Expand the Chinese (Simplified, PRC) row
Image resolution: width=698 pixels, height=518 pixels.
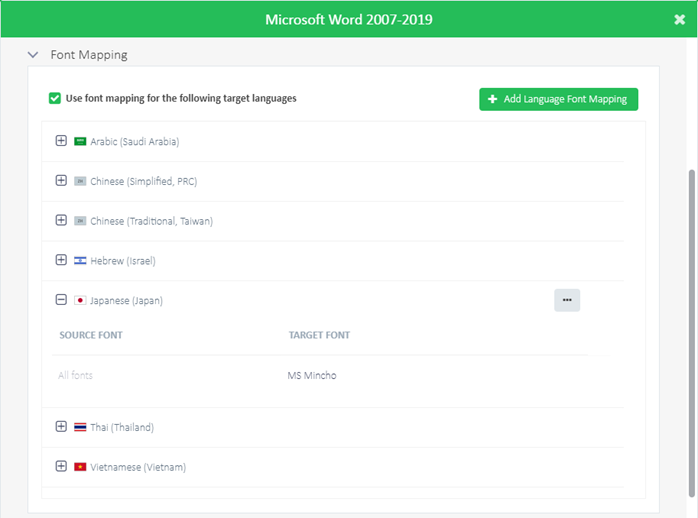61,181
